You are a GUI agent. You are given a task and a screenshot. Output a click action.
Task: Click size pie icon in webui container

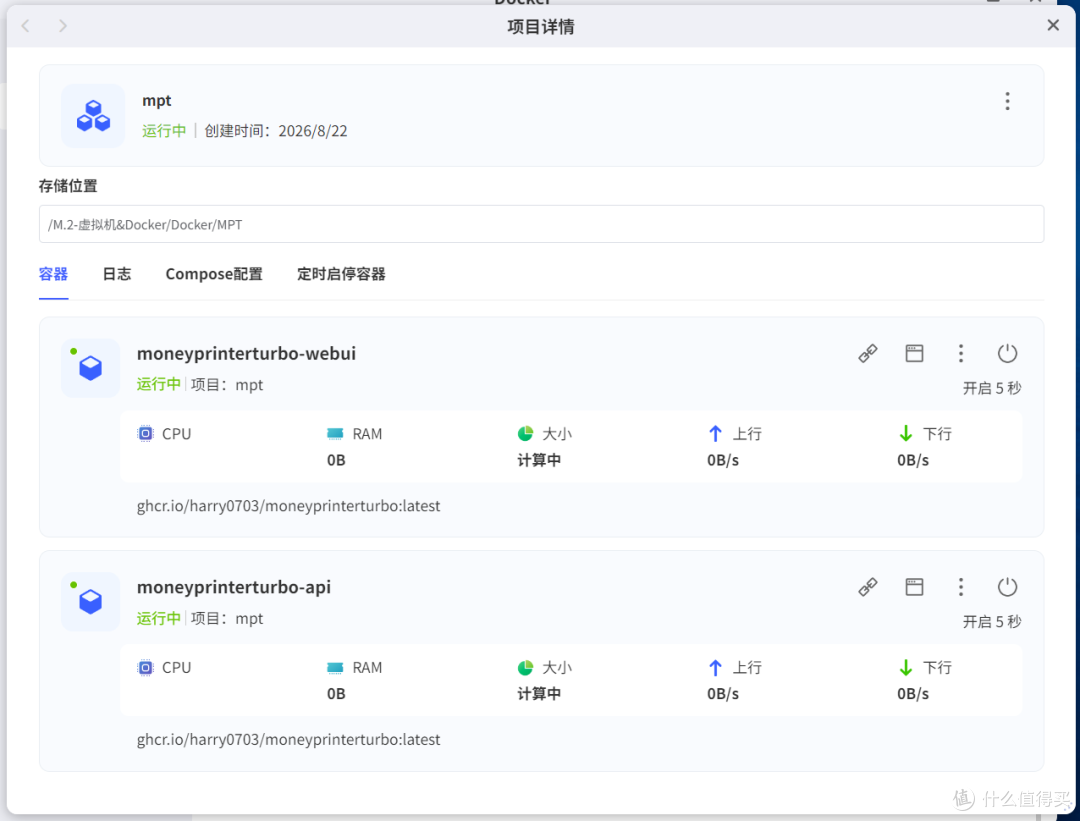[526, 433]
